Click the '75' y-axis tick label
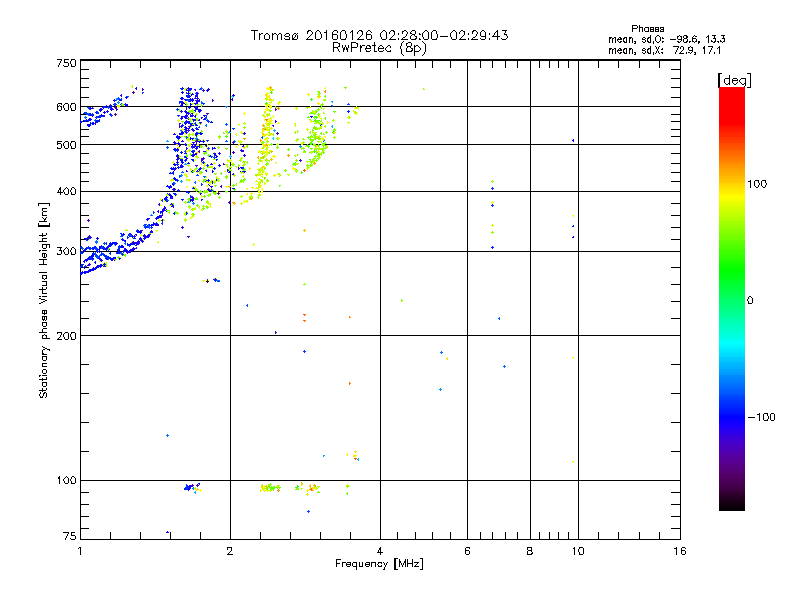 point(70,536)
